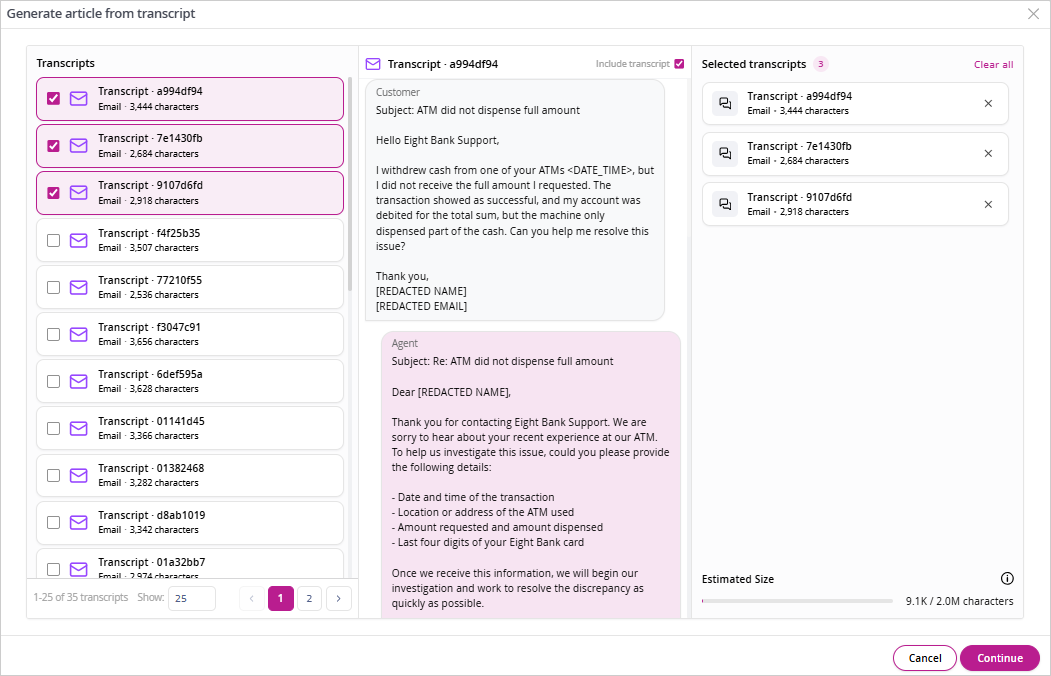
Task: Click the Continue button
Action: tap(1000, 658)
